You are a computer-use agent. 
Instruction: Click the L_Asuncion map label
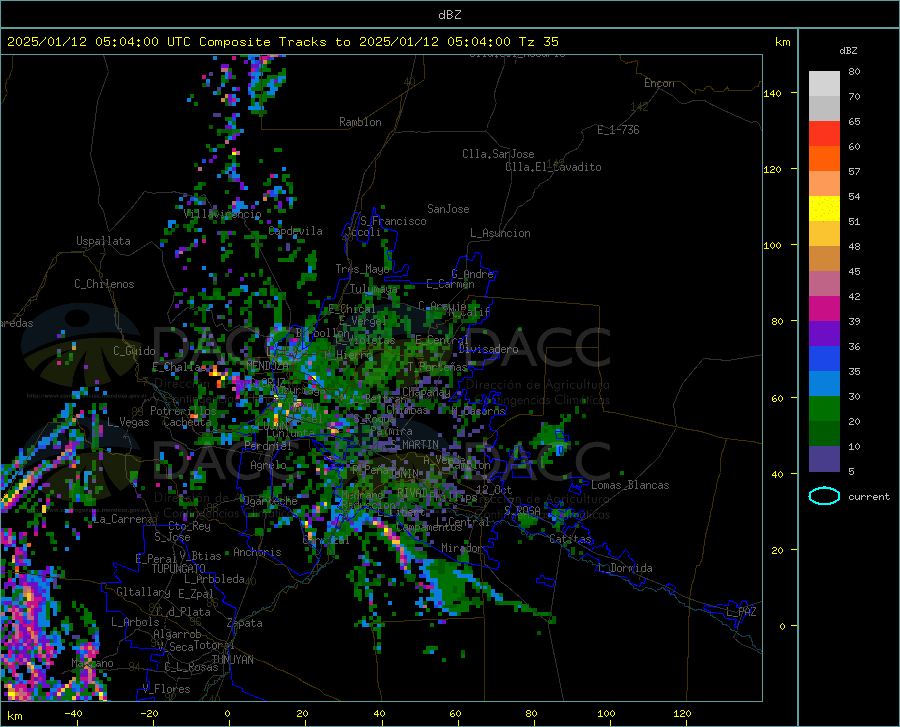500,233
